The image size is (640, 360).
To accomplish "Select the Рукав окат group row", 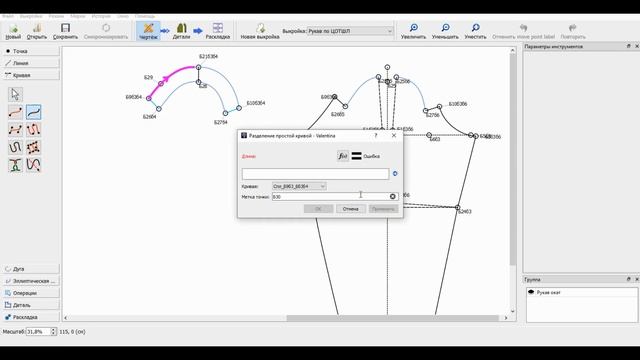I will 582,292.
